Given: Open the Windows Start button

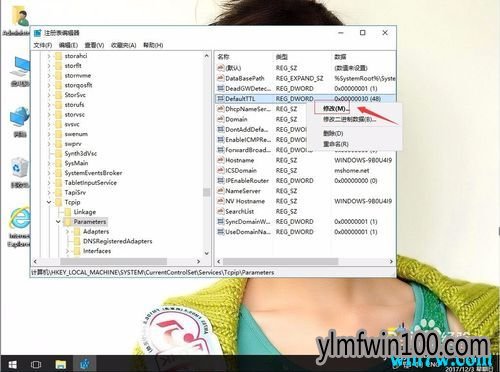Looking at the screenshot, I should pyautogui.click(x=13, y=364).
